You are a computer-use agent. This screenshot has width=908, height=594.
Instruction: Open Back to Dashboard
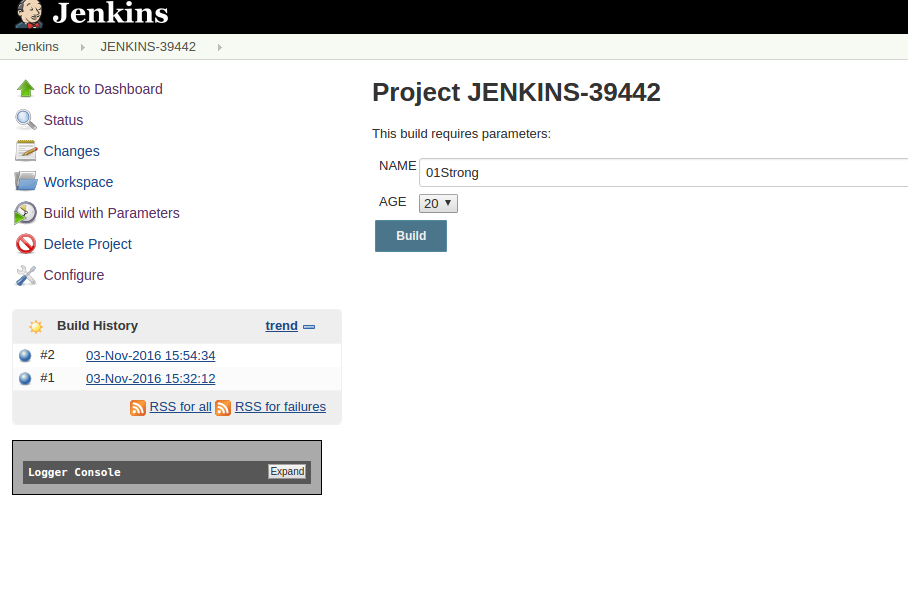pos(103,89)
